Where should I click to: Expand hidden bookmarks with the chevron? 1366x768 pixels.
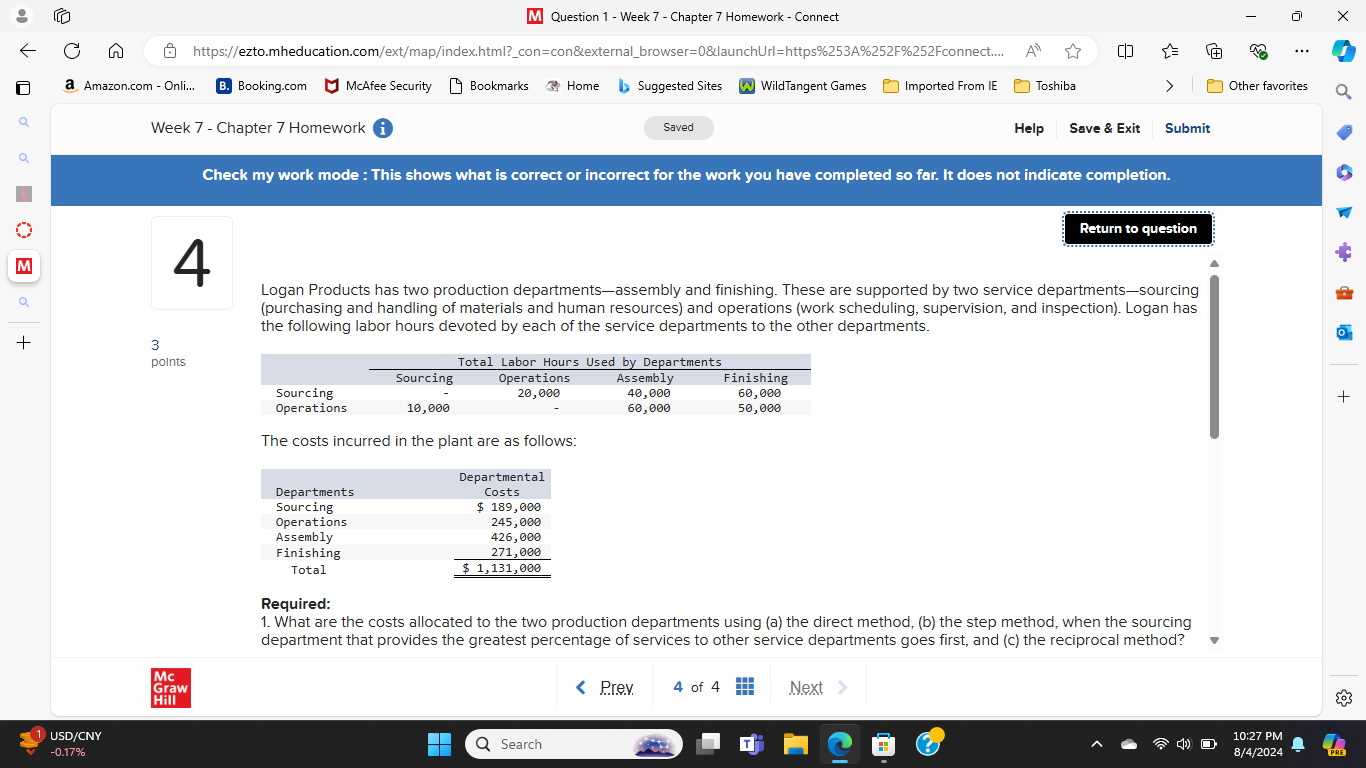pos(1170,86)
